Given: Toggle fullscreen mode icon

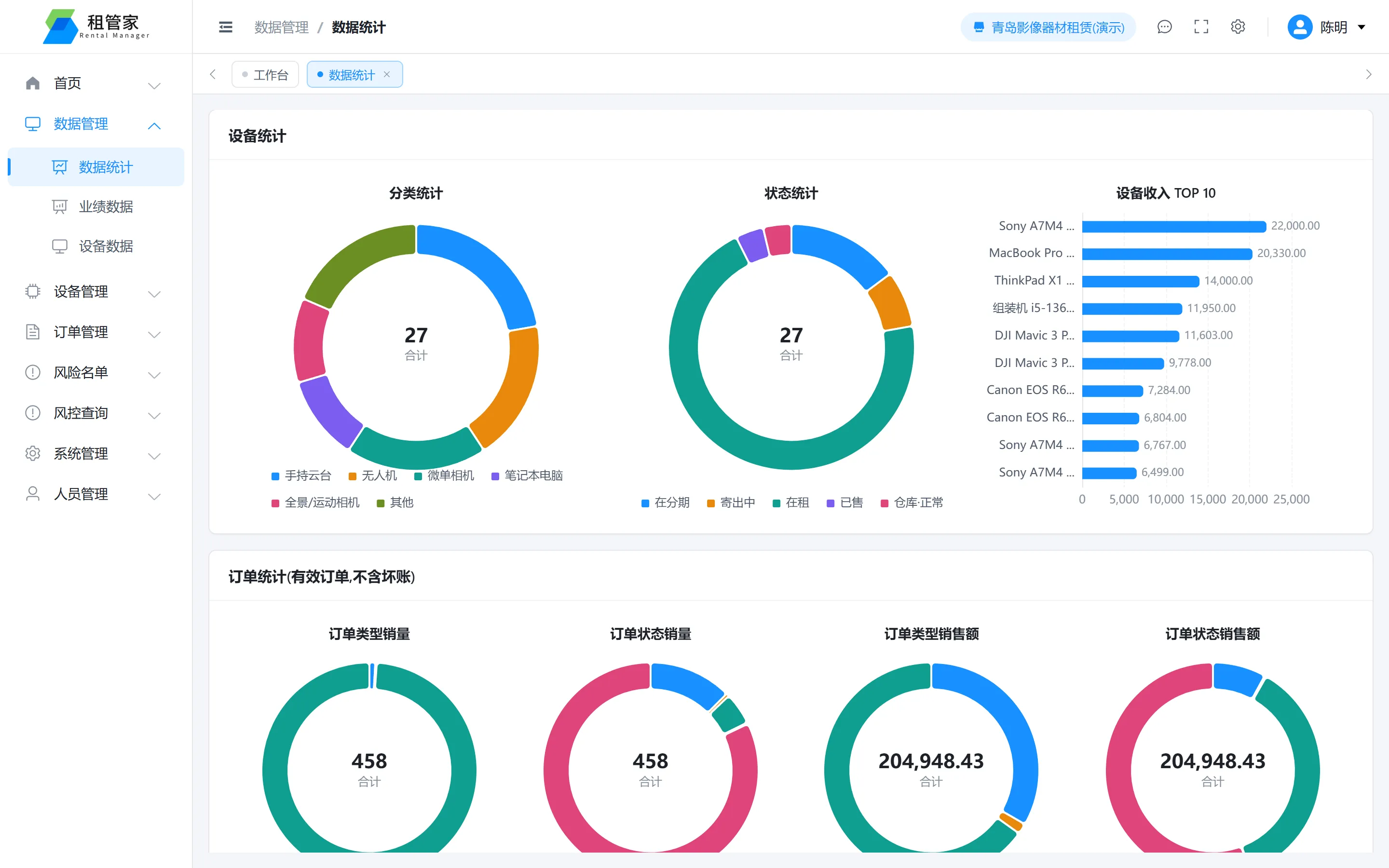Looking at the screenshot, I should [x=1201, y=27].
